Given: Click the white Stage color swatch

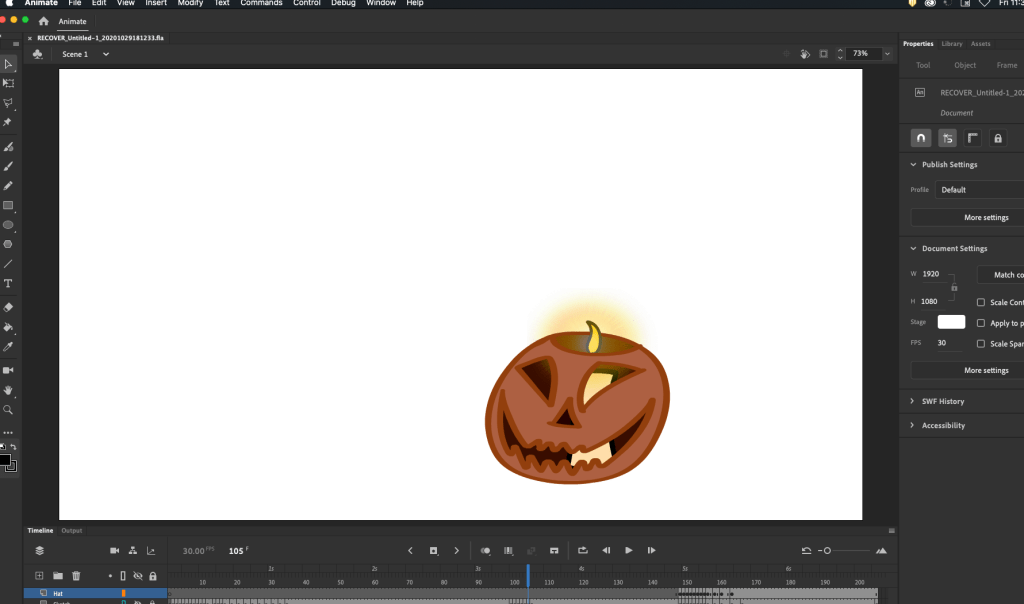Looking at the screenshot, I should 951,322.
